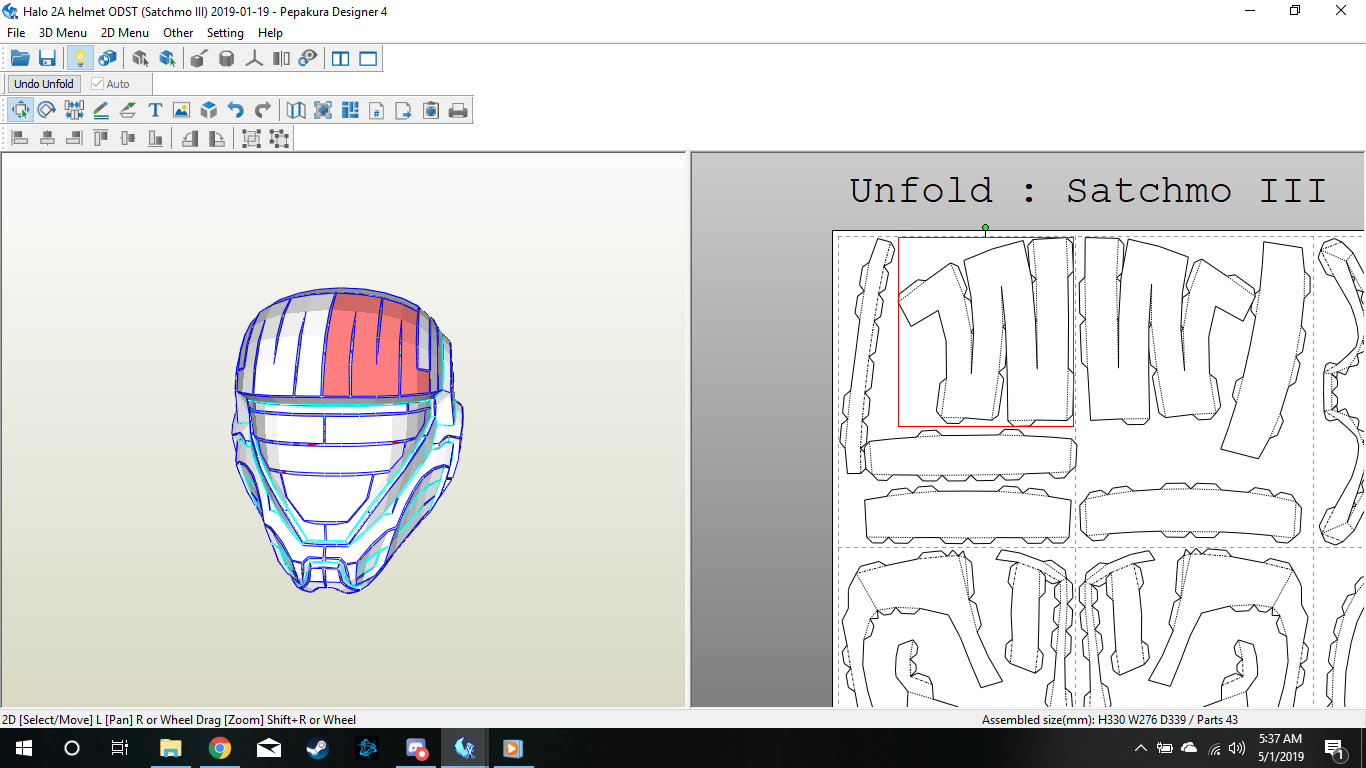Open the Other menu
This screenshot has width=1366, height=768.
(x=178, y=33)
